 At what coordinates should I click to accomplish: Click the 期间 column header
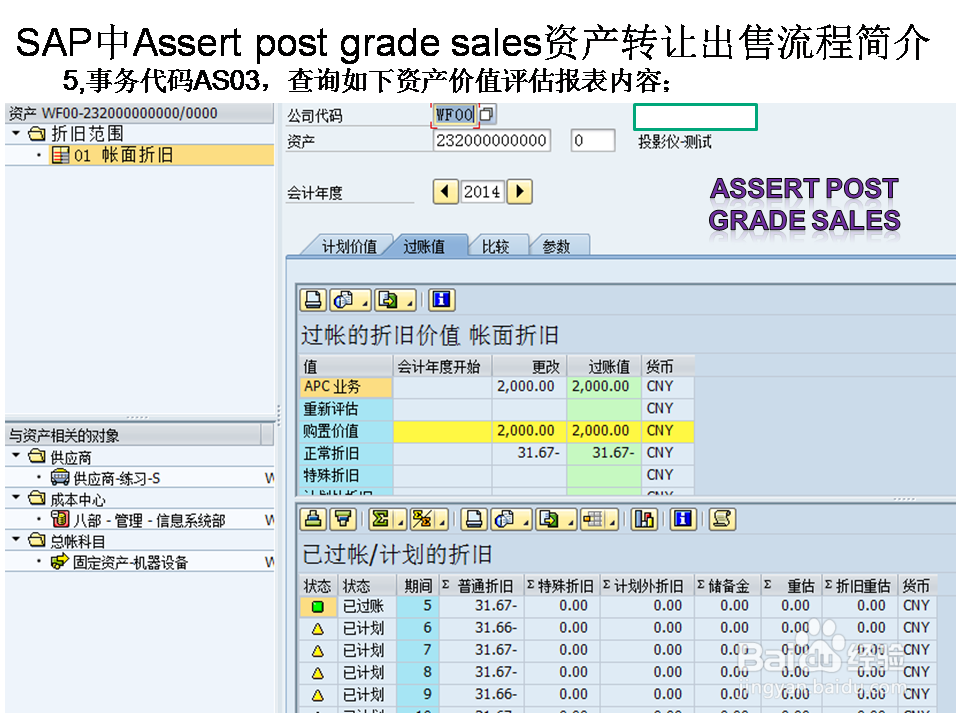418,586
